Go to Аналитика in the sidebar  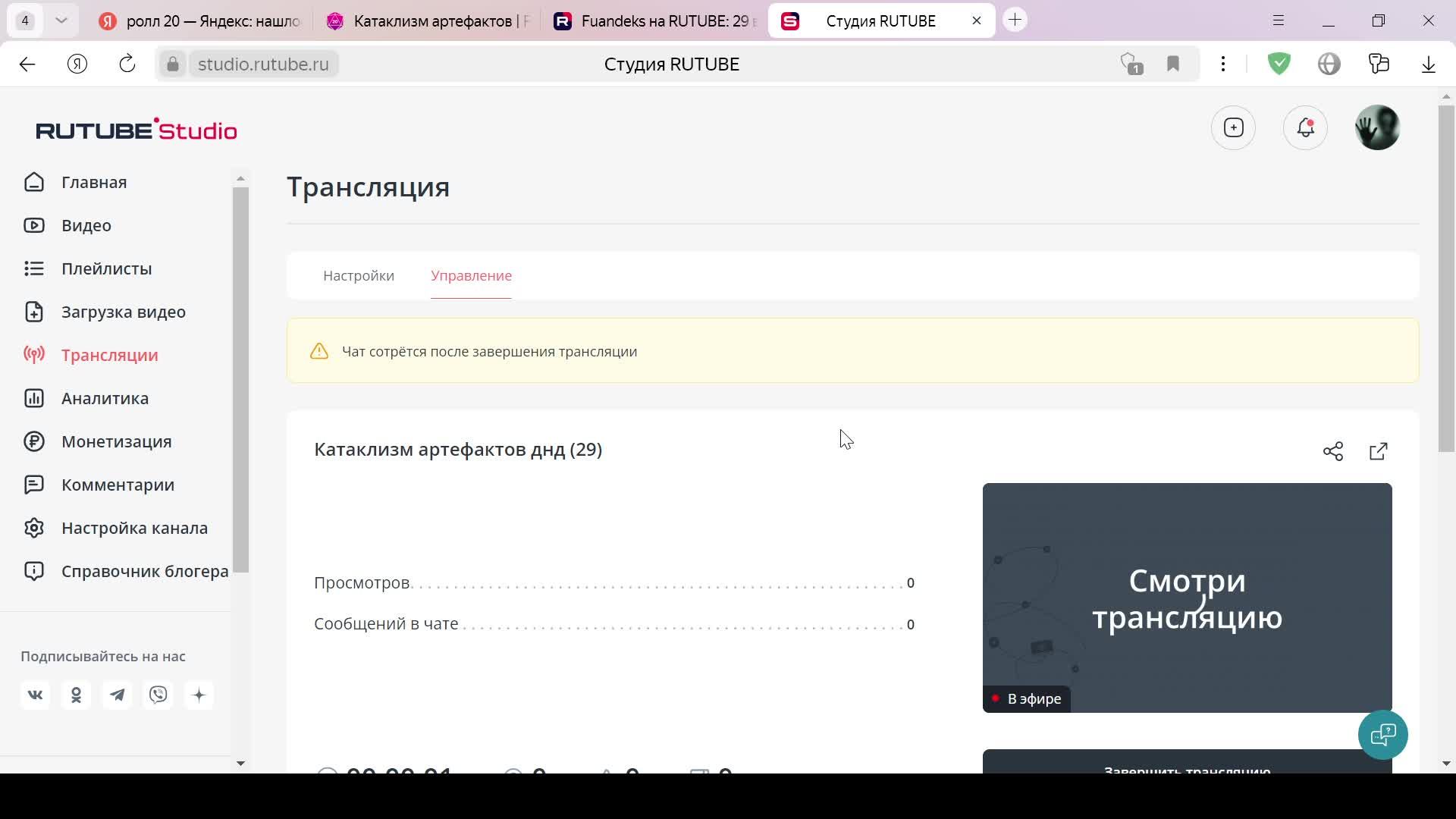tap(105, 398)
